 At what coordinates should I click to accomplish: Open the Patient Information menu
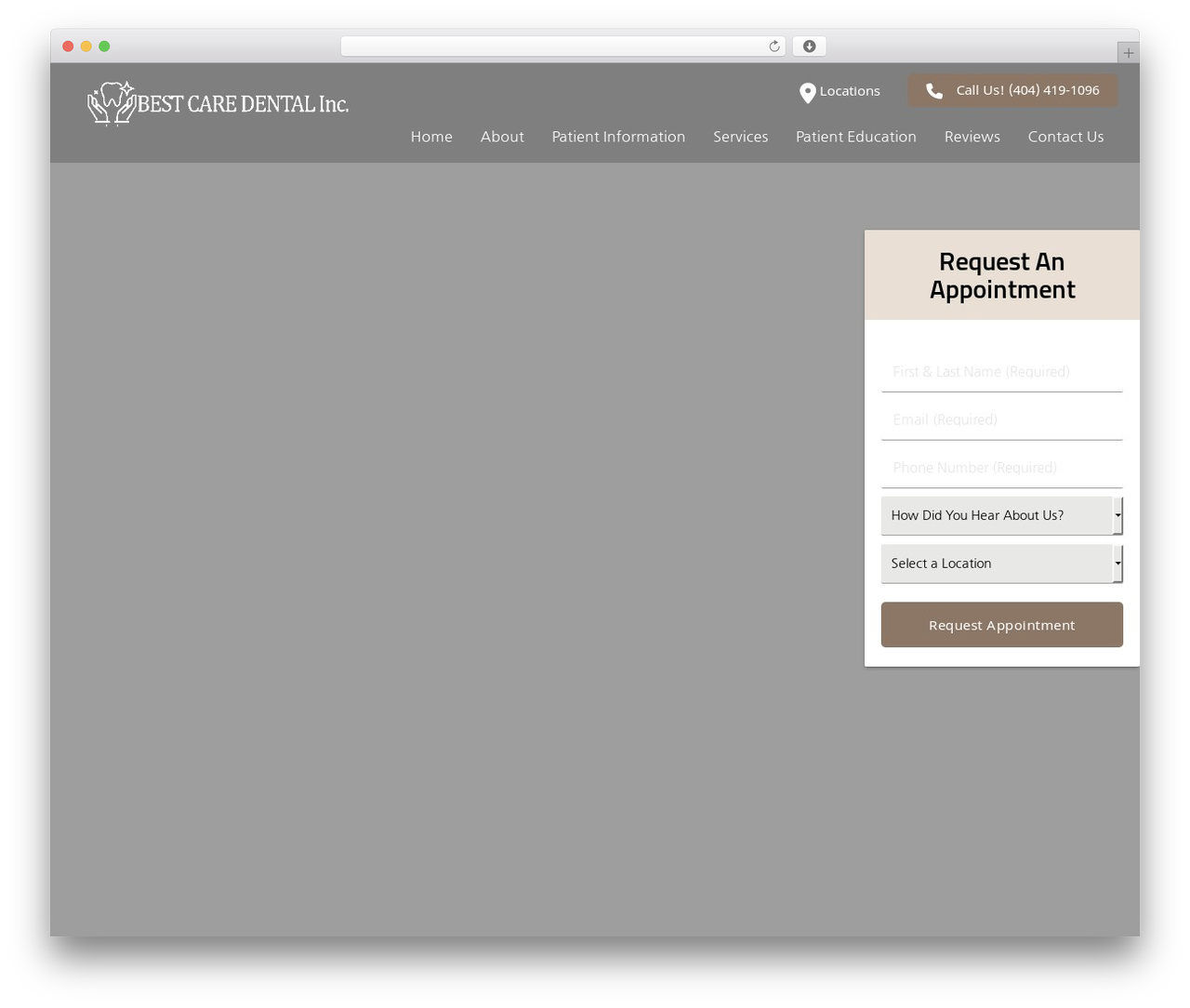pyautogui.click(x=618, y=137)
